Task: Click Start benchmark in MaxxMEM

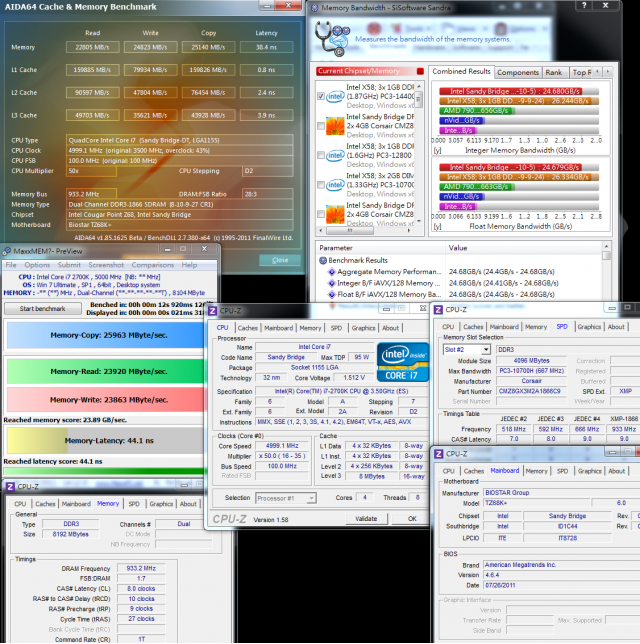Action: pos(42,308)
